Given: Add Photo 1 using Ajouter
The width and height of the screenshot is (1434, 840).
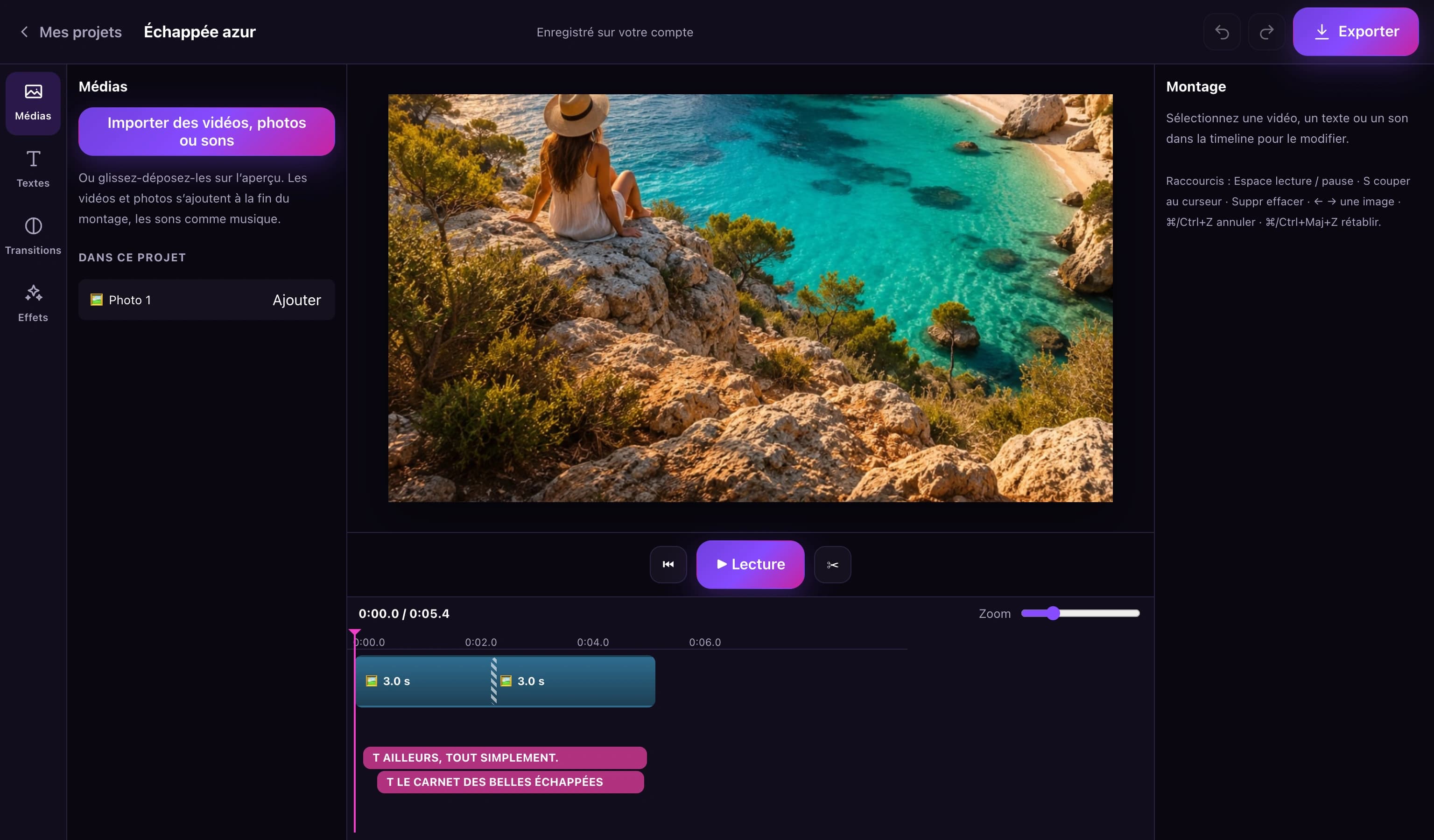Looking at the screenshot, I should click(296, 300).
